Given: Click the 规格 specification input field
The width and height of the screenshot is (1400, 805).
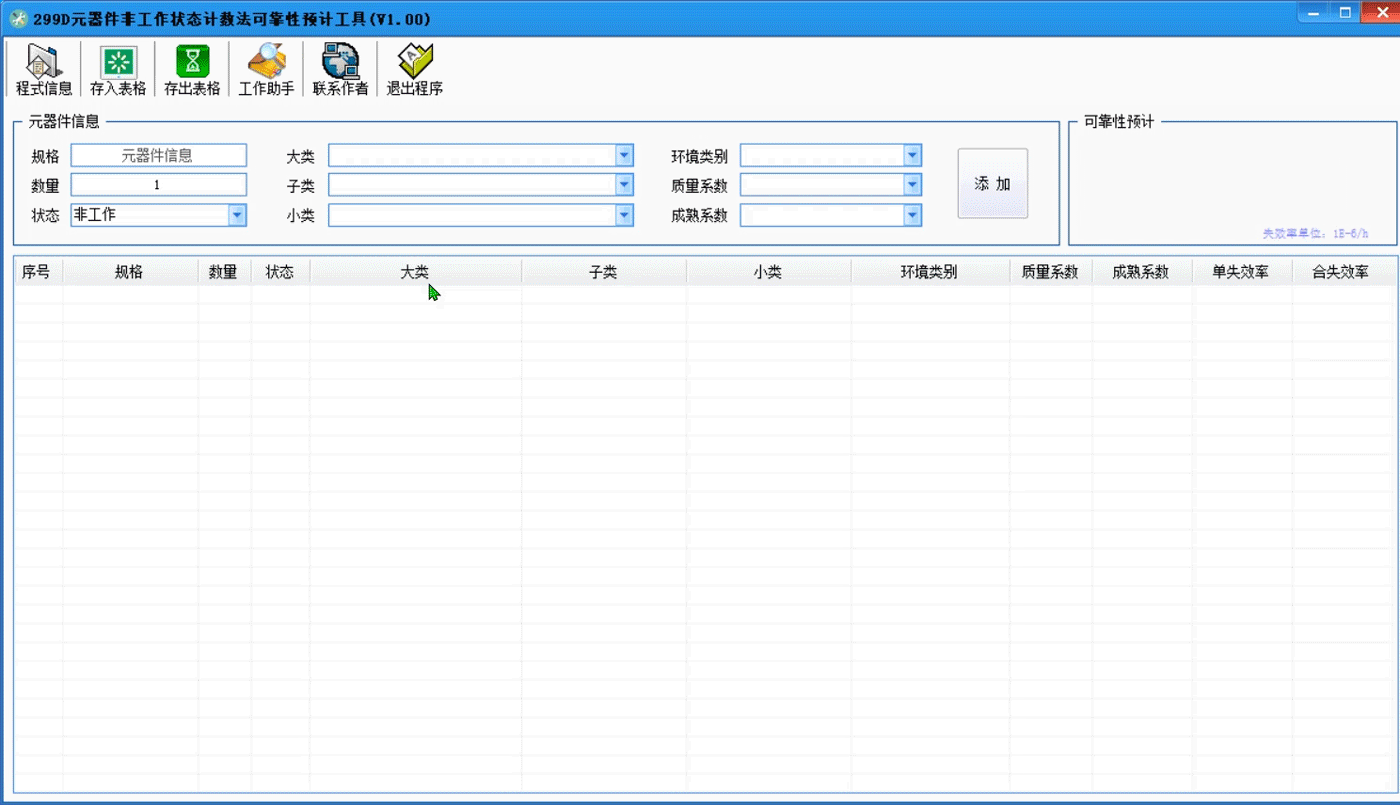Looking at the screenshot, I should (158, 155).
